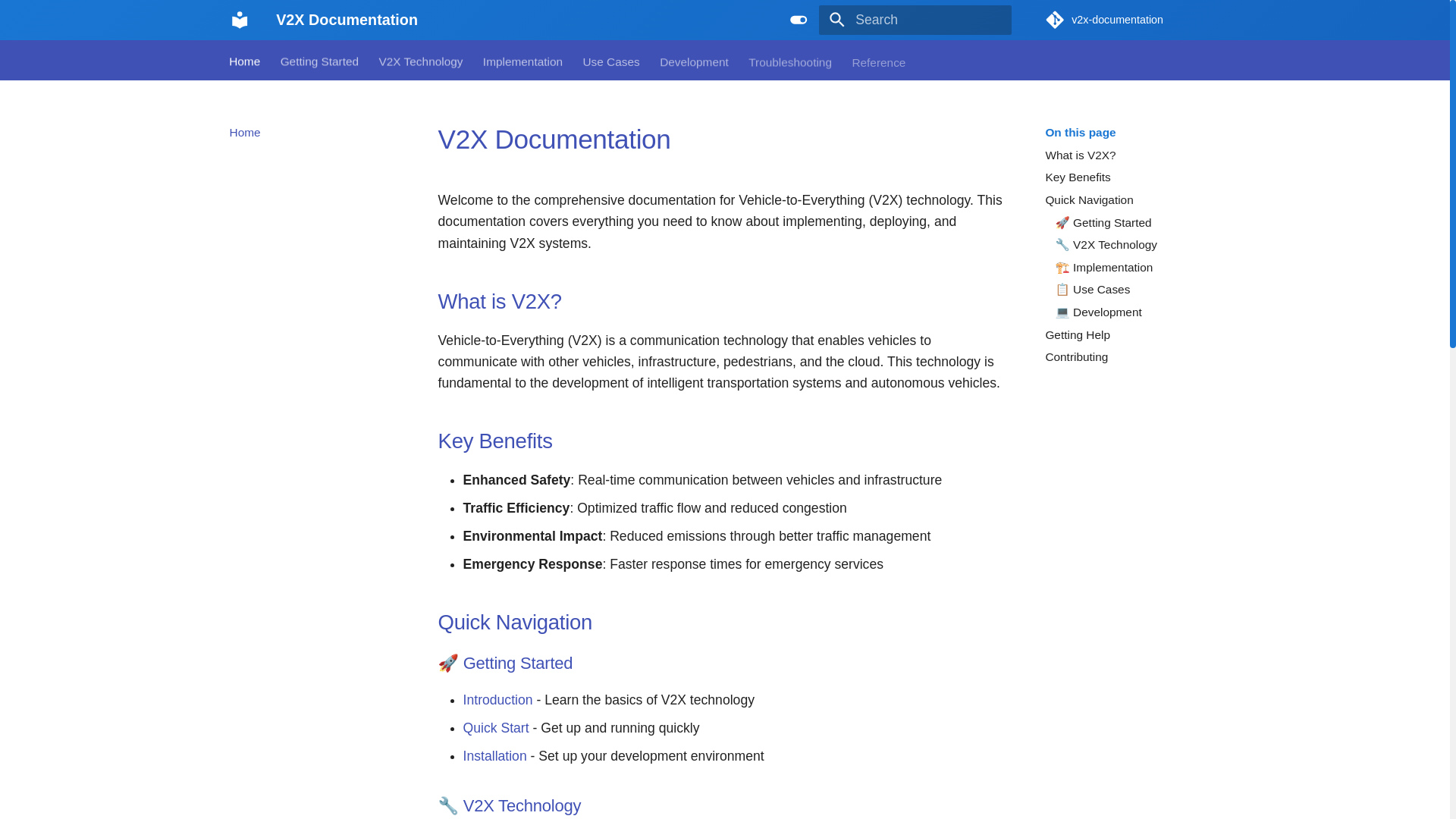Open the Installation link
This screenshot has width=1456, height=819.
point(494,756)
